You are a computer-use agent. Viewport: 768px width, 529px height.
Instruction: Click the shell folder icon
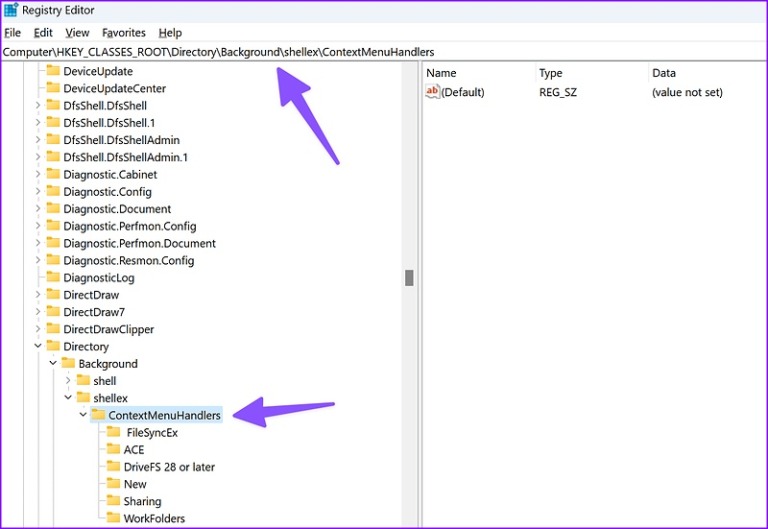click(x=83, y=380)
